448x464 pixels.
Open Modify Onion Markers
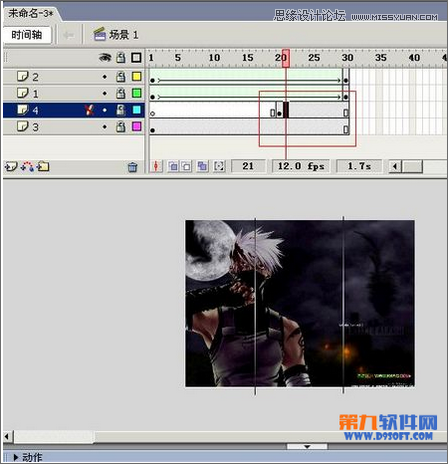pyautogui.click(x=219, y=166)
